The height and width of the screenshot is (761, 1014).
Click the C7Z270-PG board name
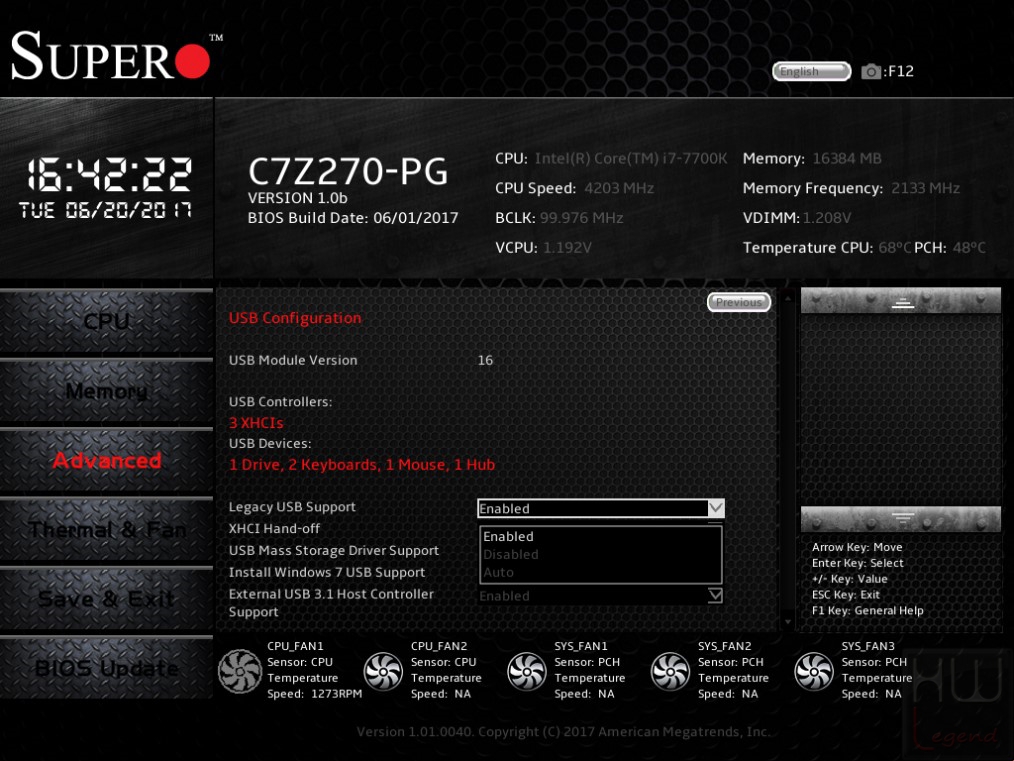[347, 171]
